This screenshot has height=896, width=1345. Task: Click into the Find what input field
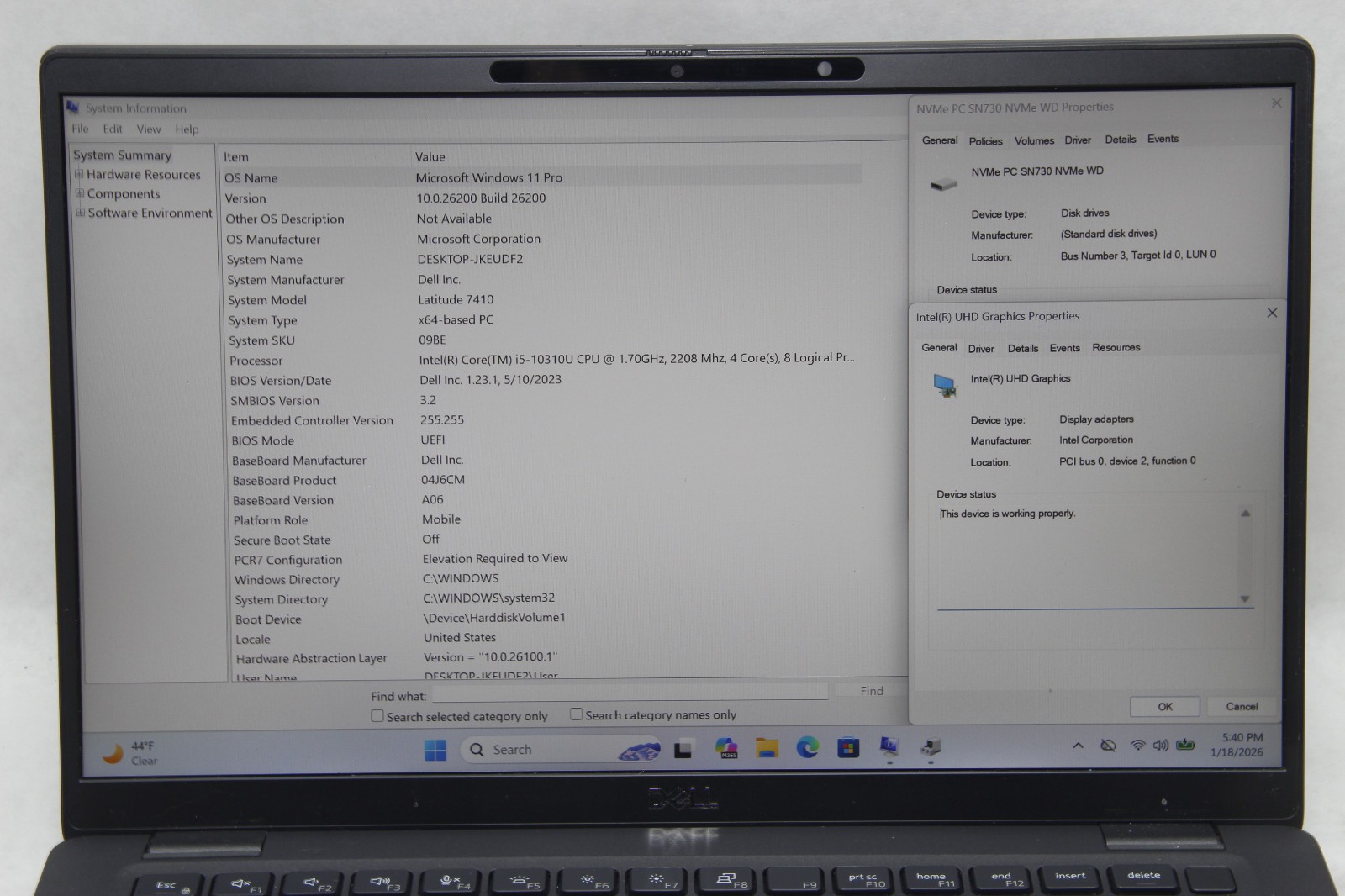coord(630,693)
